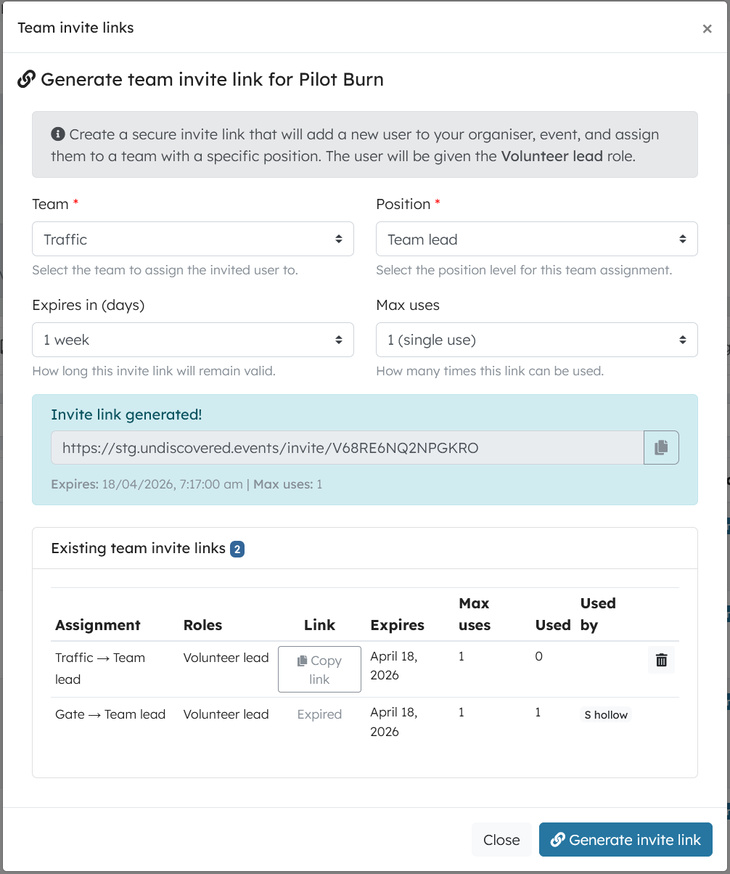Click the chain link icon beside the heading
The height and width of the screenshot is (874, 730).
[x=27, y=79]
